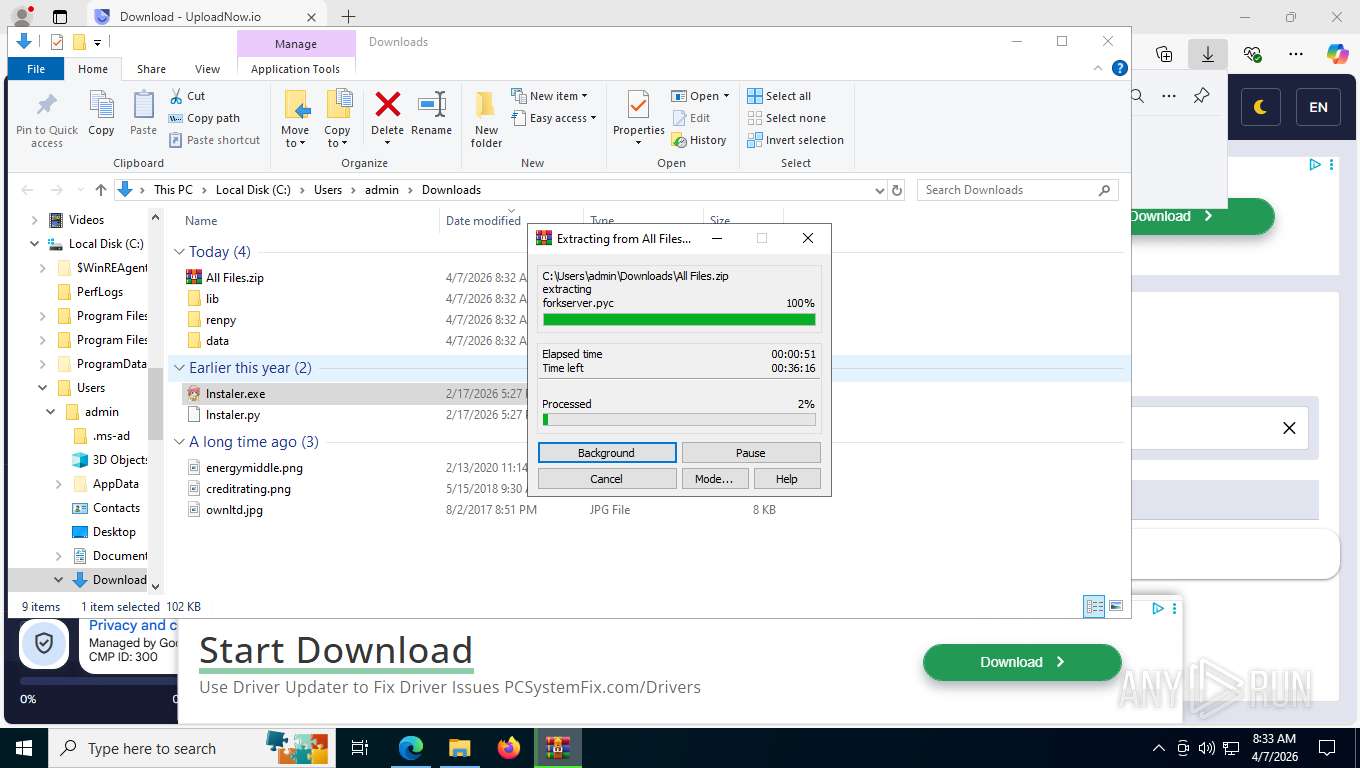This screenshot has width=1360, height=768.
Task: Click the Paste ribbon icon
Action: pyautogui.click(x=143, y=113)
